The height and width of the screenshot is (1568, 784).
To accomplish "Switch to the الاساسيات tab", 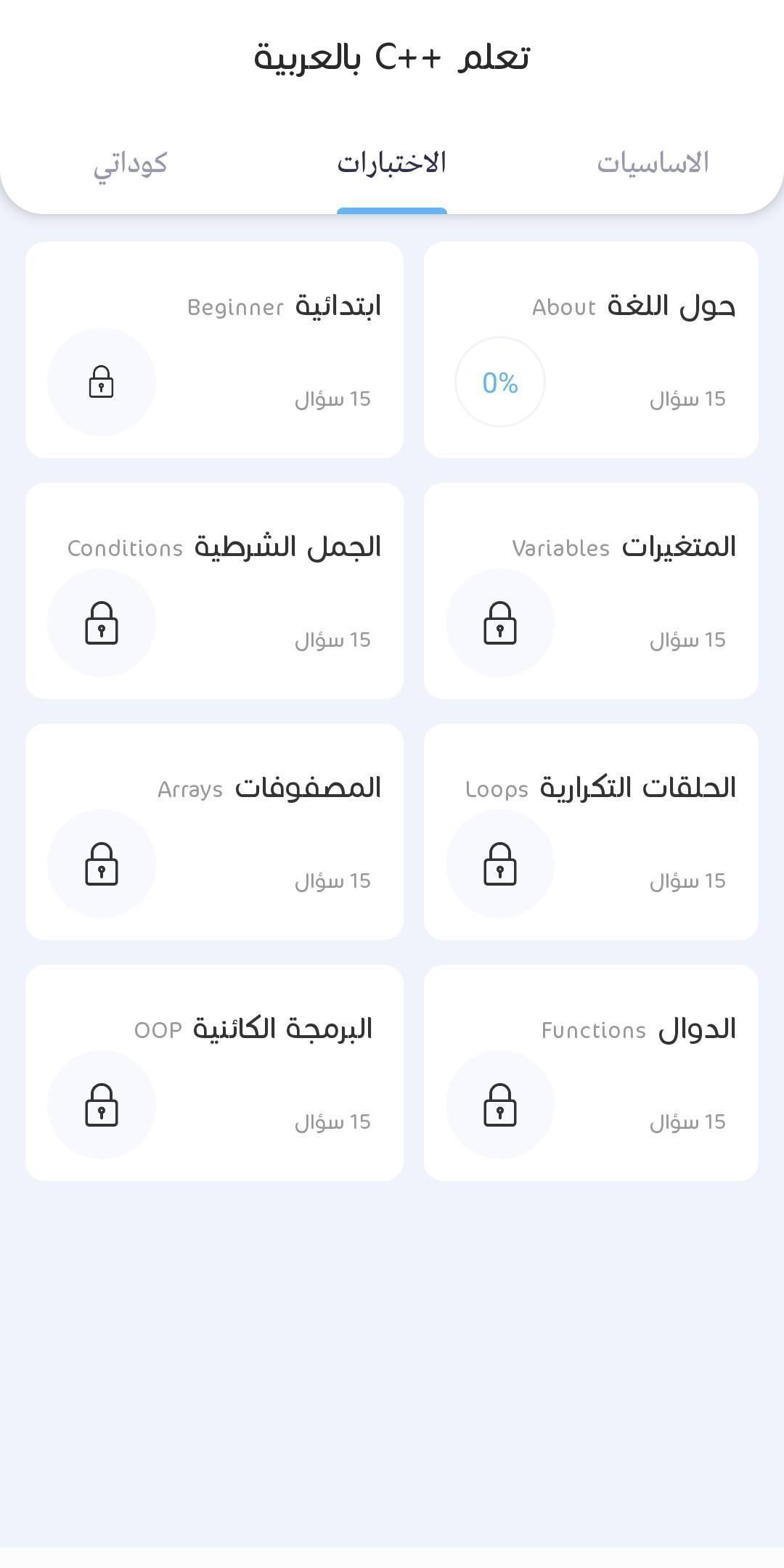I will 653,163.
